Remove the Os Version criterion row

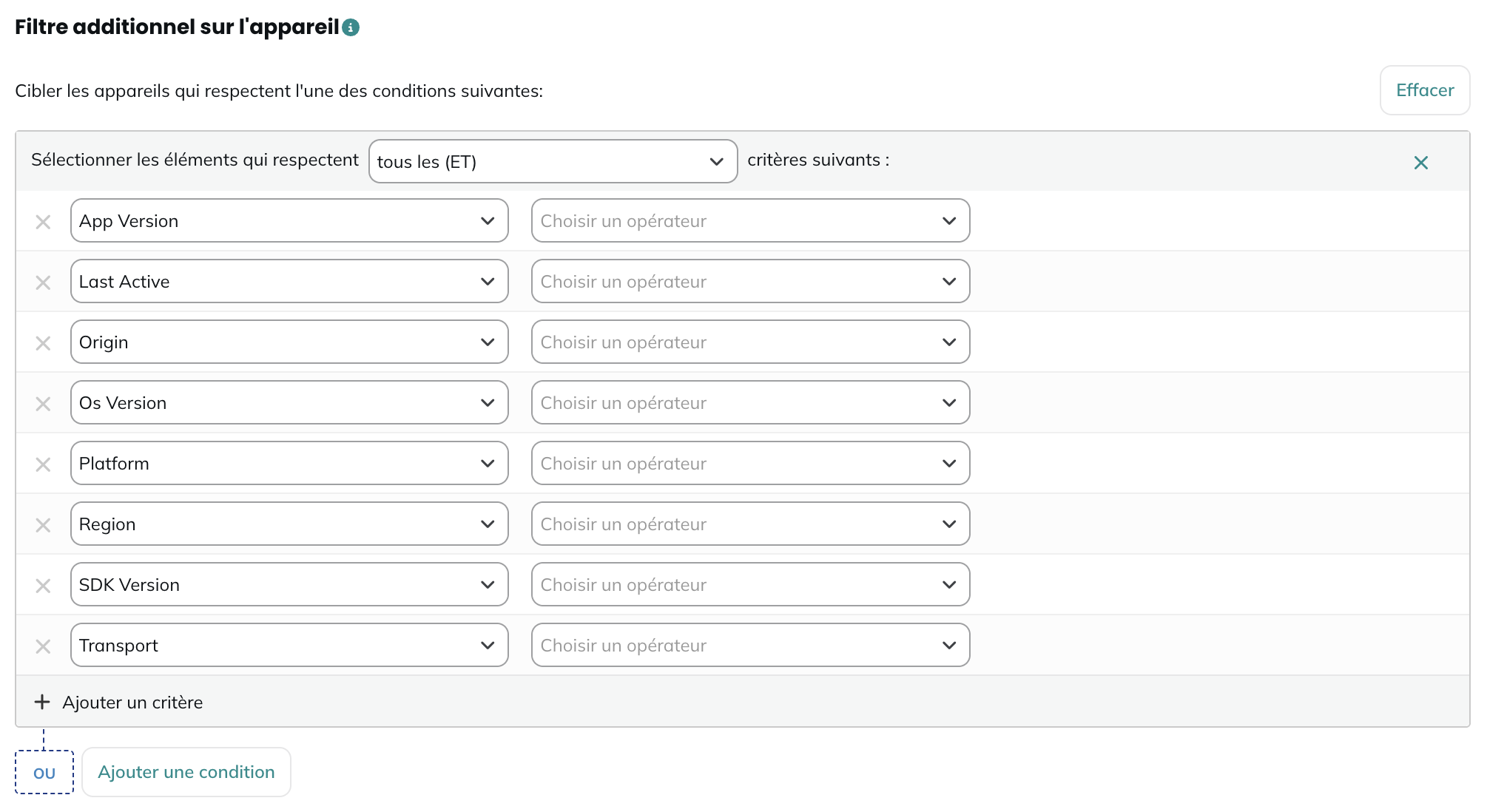[x=43, y=404]
